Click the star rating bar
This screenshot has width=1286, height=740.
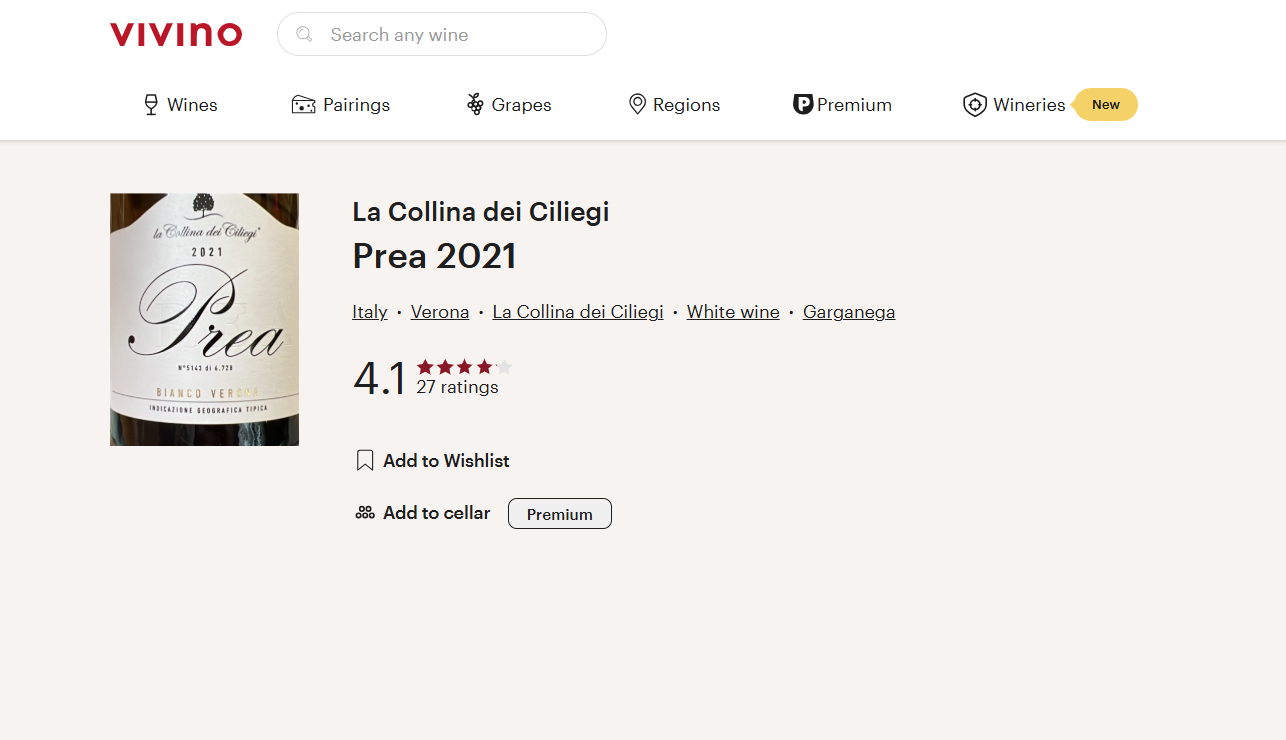pos(464,367)
